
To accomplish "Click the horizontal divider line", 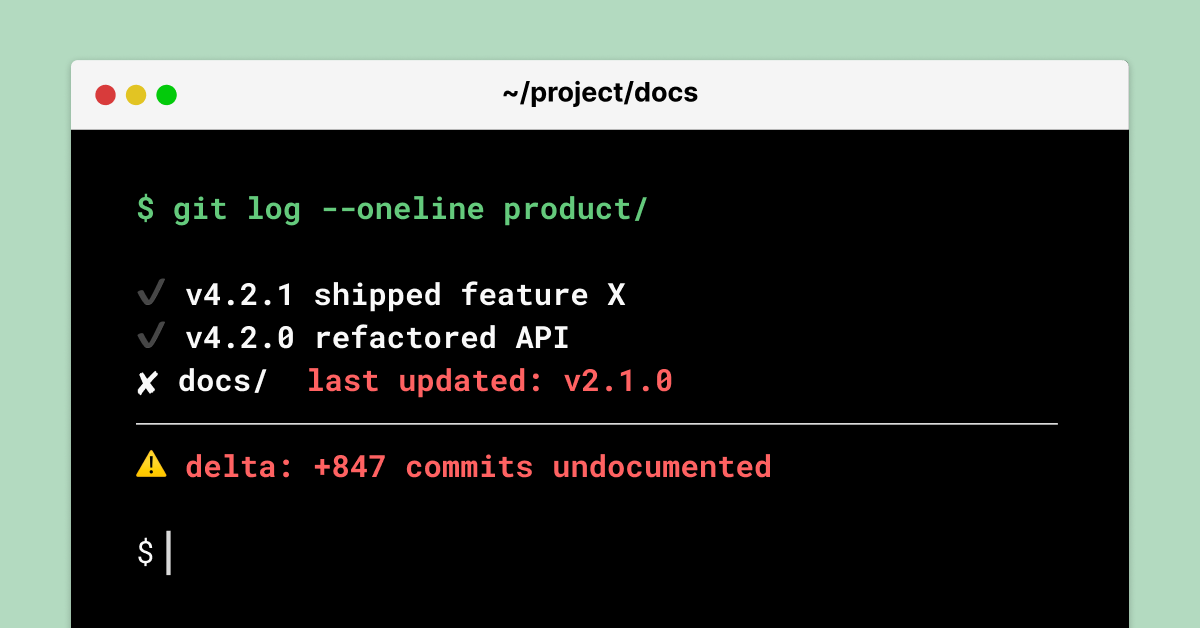I will pyautogui.click(x=596, y=424).
